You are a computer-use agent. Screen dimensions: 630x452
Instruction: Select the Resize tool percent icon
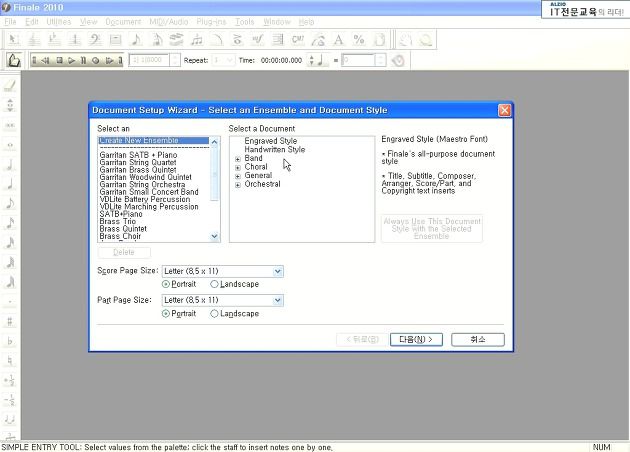pos(359,40)
